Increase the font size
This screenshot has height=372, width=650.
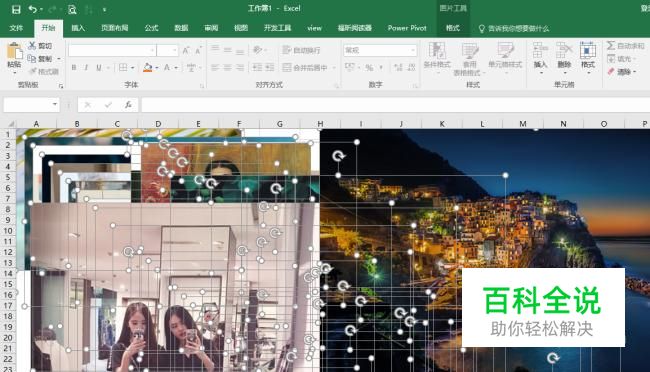(x=186, y=51)
